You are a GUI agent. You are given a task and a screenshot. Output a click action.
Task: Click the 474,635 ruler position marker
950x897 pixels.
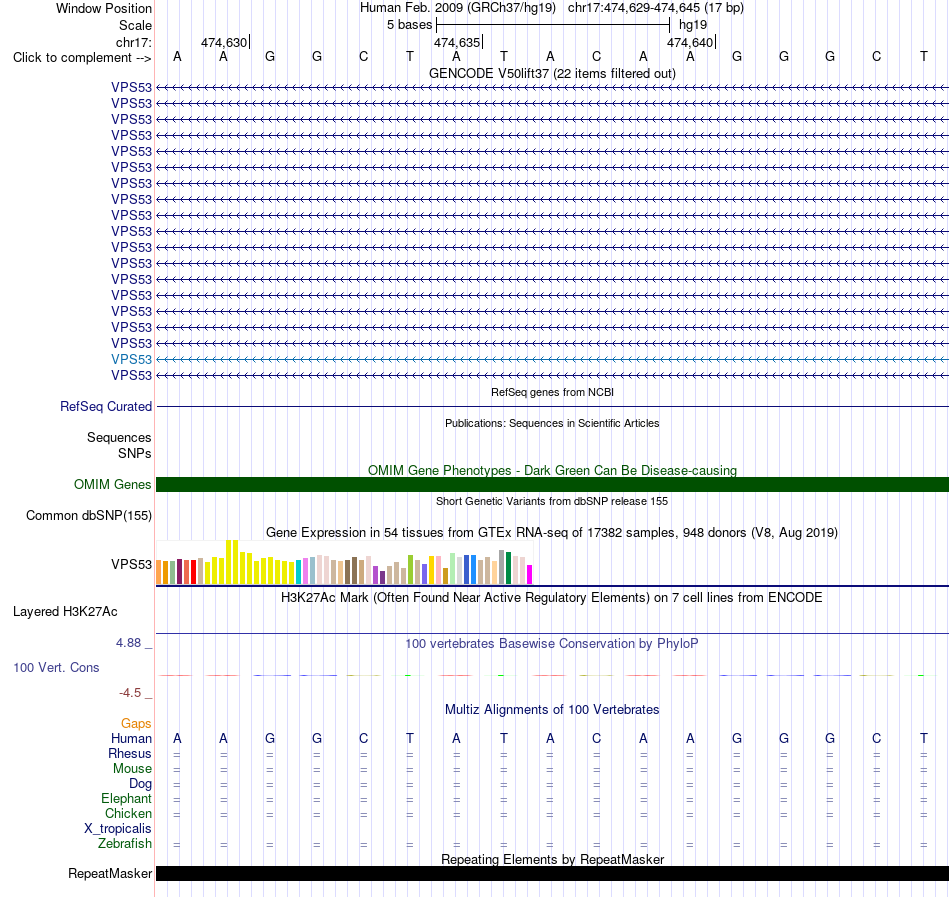[x=458, y=42]
